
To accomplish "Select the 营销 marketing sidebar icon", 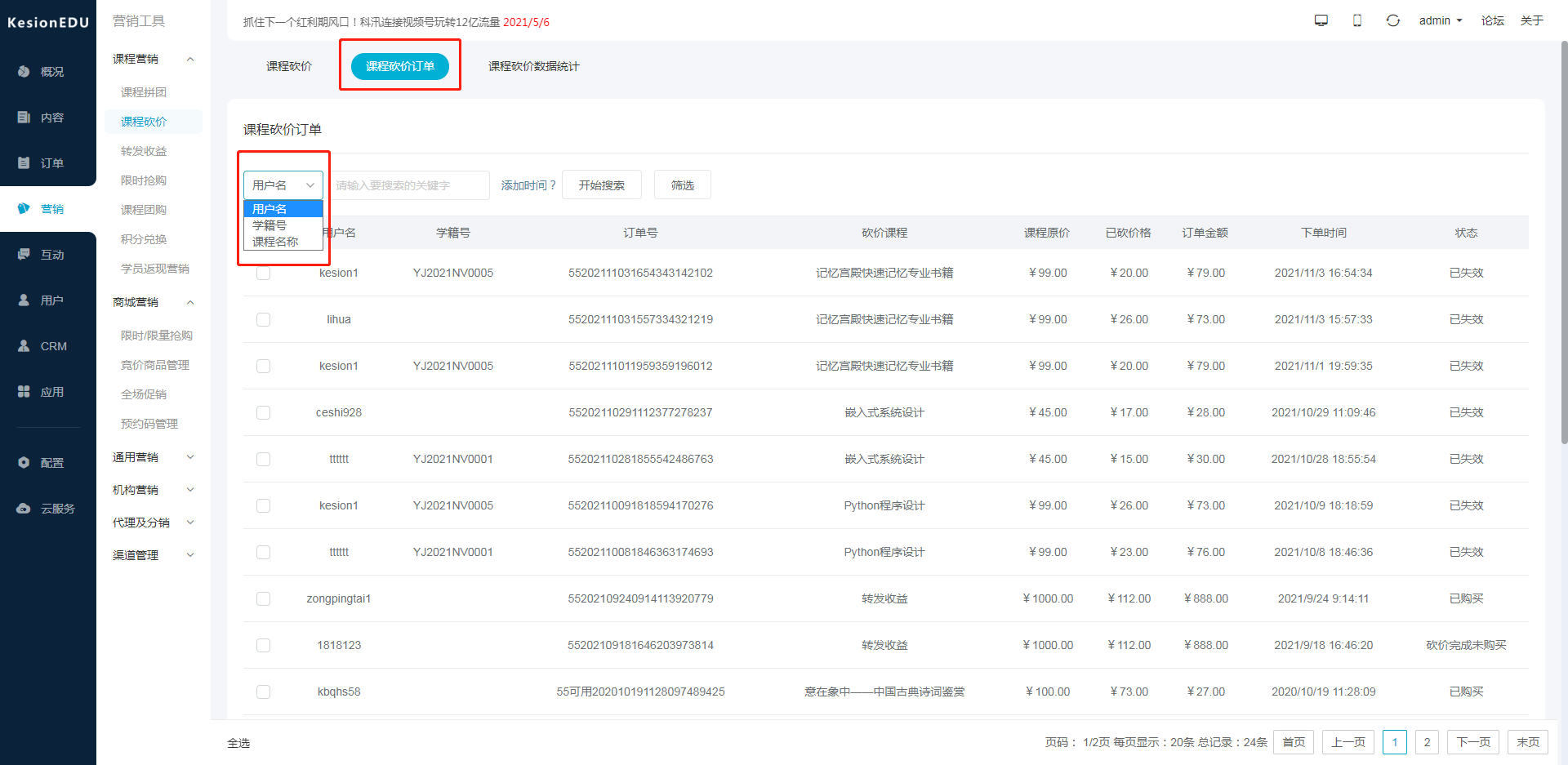I will [x=24, y=209].
